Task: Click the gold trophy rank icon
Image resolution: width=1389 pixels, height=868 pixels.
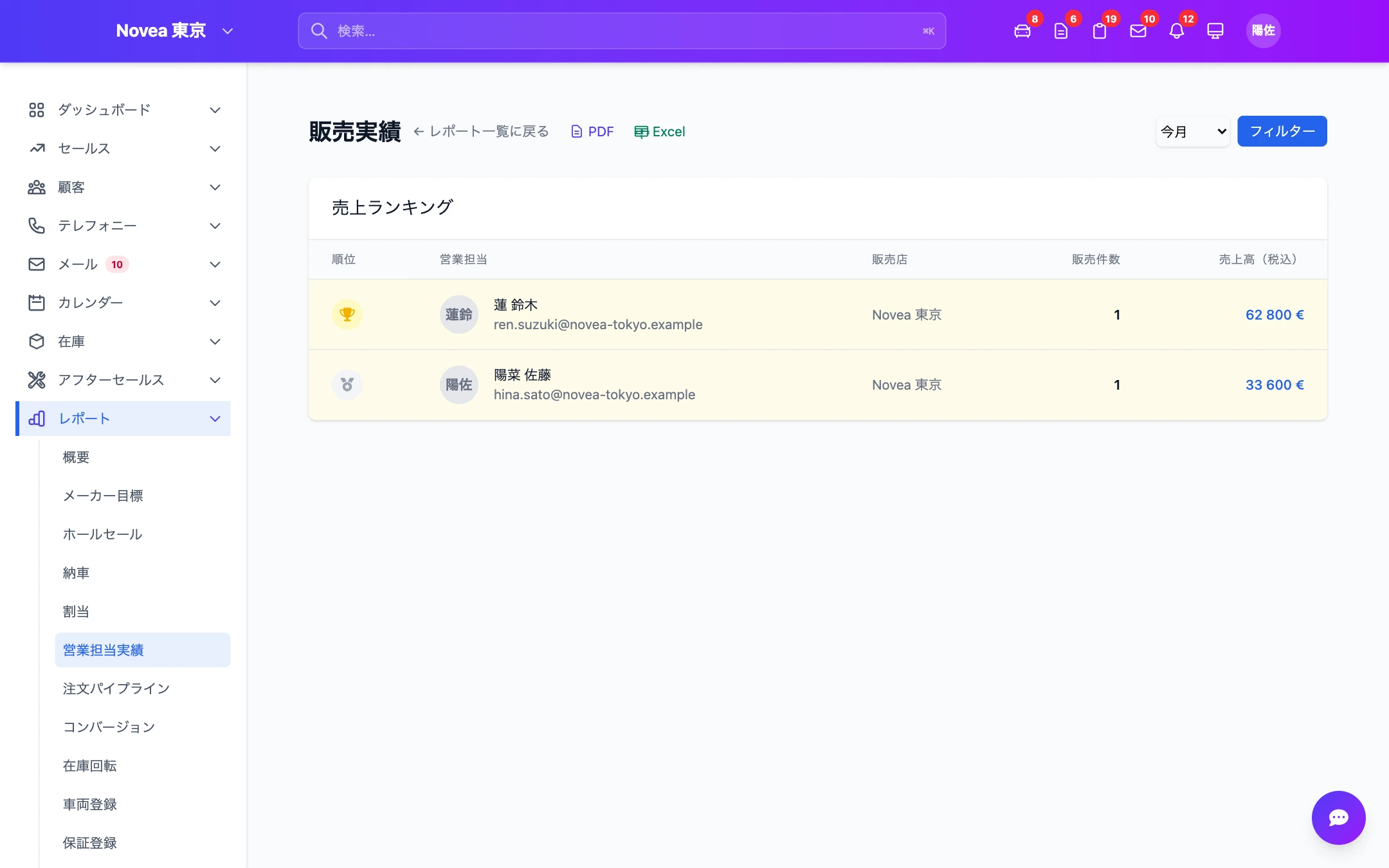Action: point(347,314)
